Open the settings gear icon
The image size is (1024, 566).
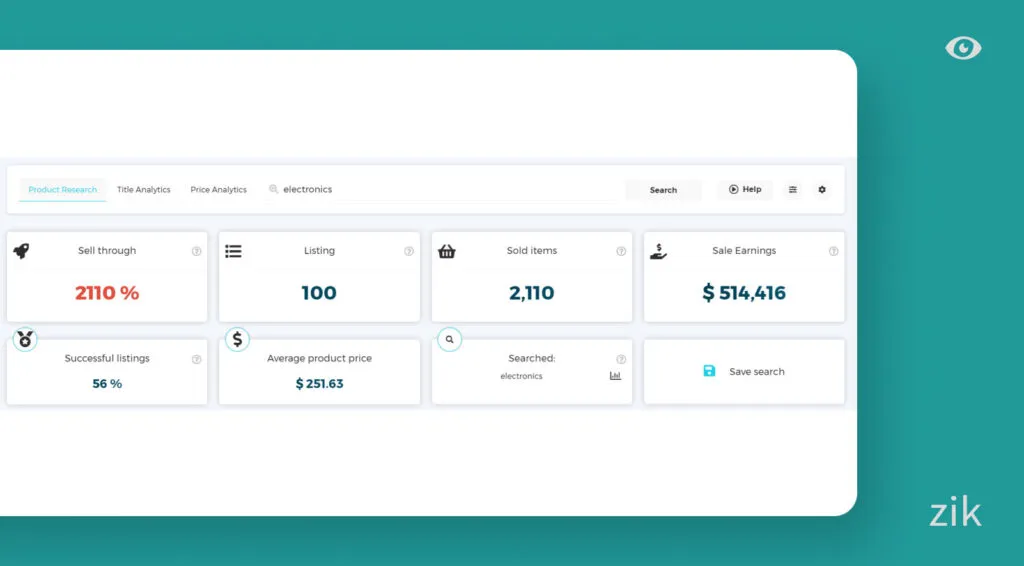822,189
